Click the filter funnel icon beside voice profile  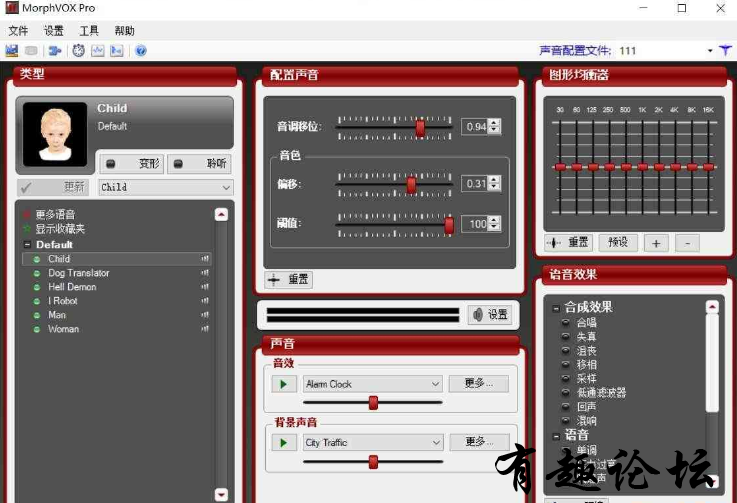click(725, 50)
